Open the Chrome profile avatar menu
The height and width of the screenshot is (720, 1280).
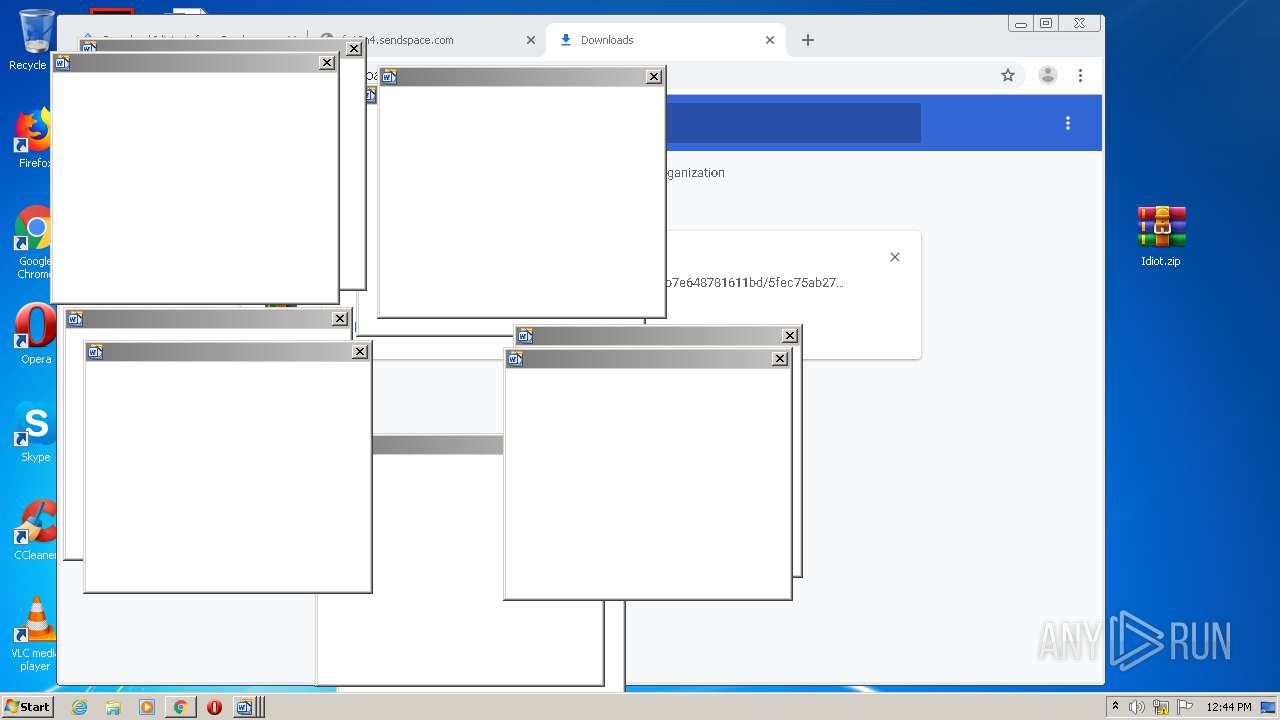click(1048, 75)
